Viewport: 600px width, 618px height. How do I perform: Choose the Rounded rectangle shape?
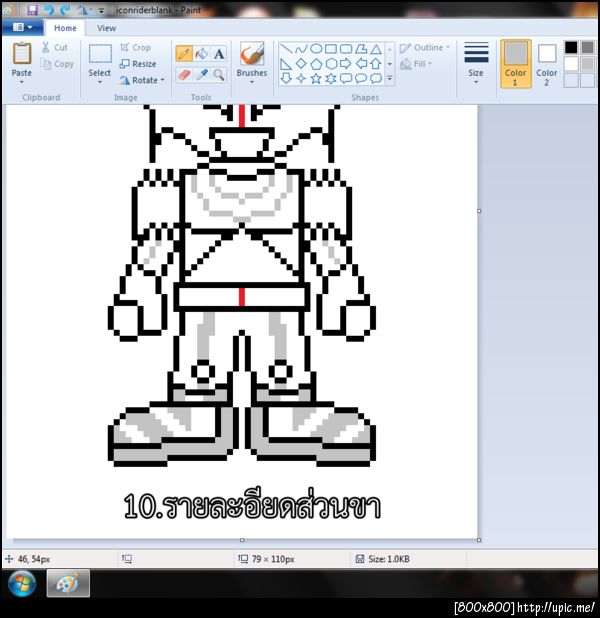pyautogui.click(x=346, y=49)
